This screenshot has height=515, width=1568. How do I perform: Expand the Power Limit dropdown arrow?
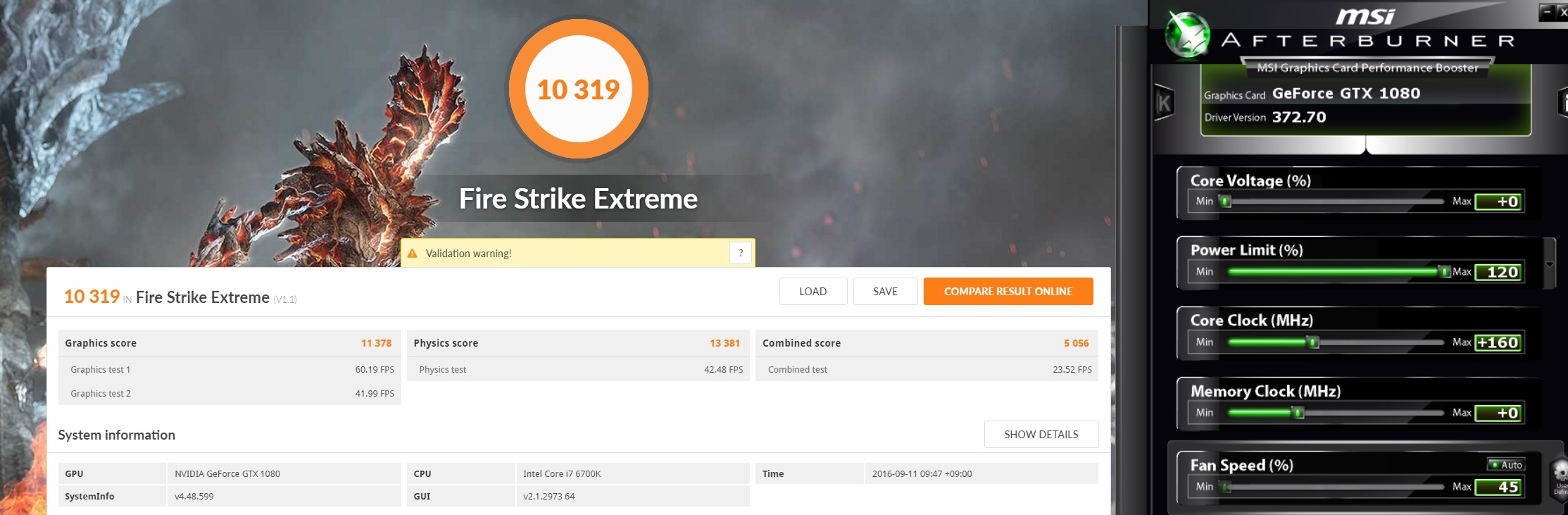click(x=1550, y=264)
